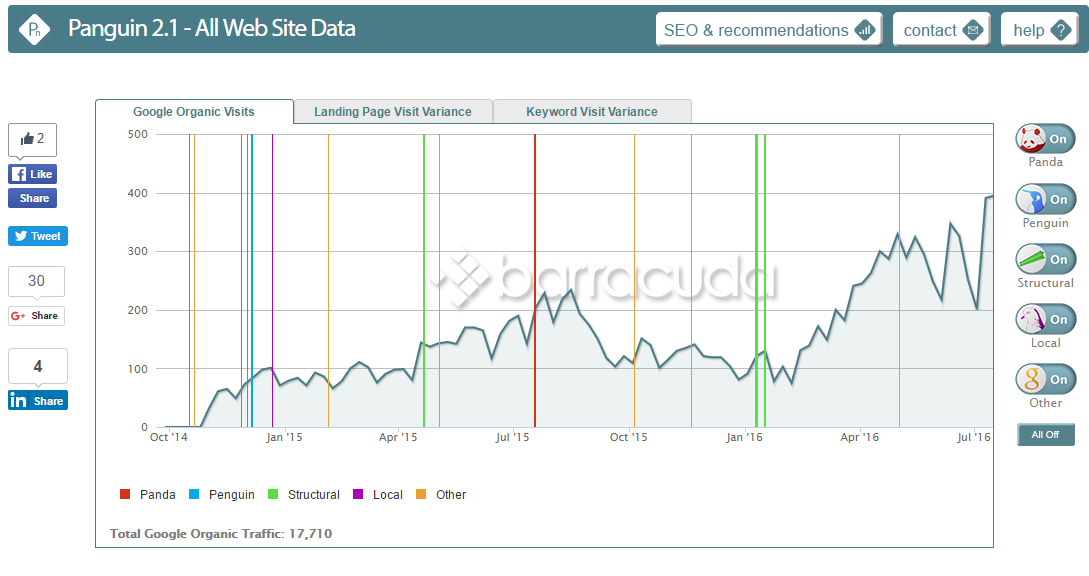Click the Panguin 2.1 page title
This screenshot has width=1089, height=576.
coord(212,28)
